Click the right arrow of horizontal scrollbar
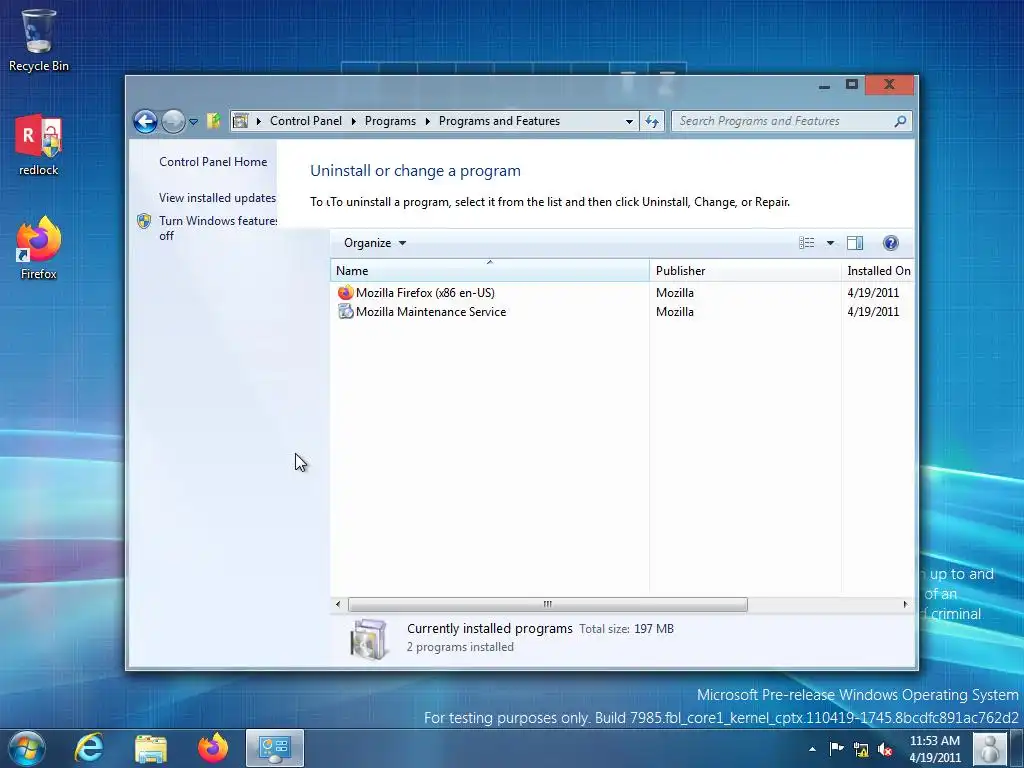This screenshot has height=768, width=1024. pyautogui.click(x=905, y=604)
